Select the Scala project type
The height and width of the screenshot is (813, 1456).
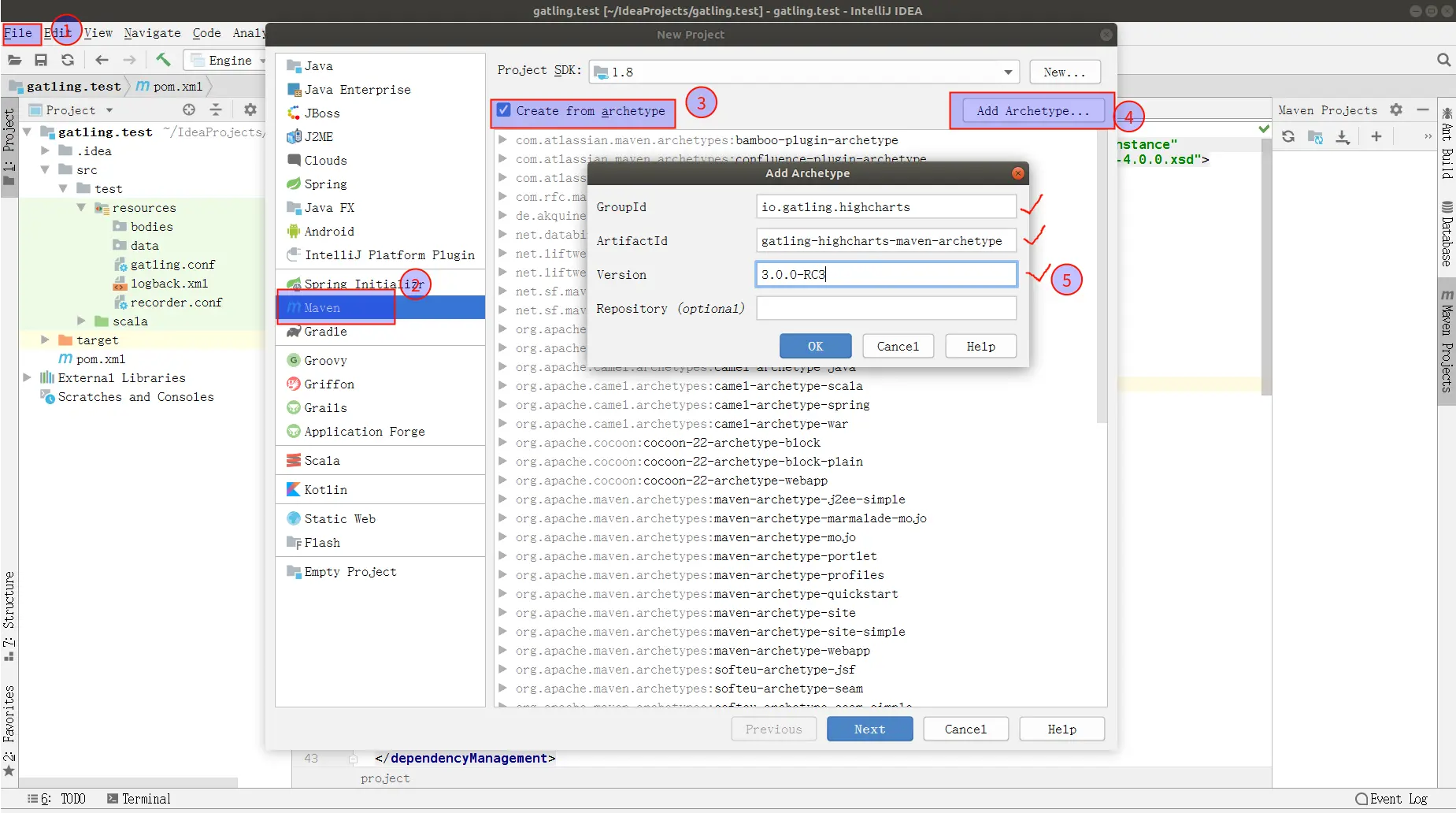(380, 461)
